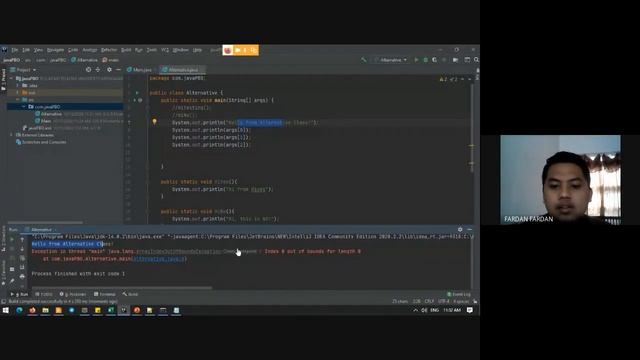Collapse the com.javaPBO package
Screen dimensions: 640x360
(x=24, y=107)
